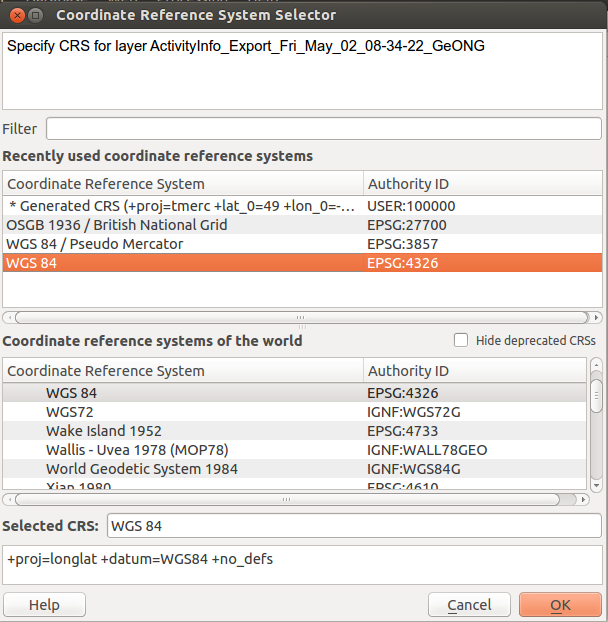
Task: Select WGS 84 / Pseudo Mercator row
Action: click(302, 244)
